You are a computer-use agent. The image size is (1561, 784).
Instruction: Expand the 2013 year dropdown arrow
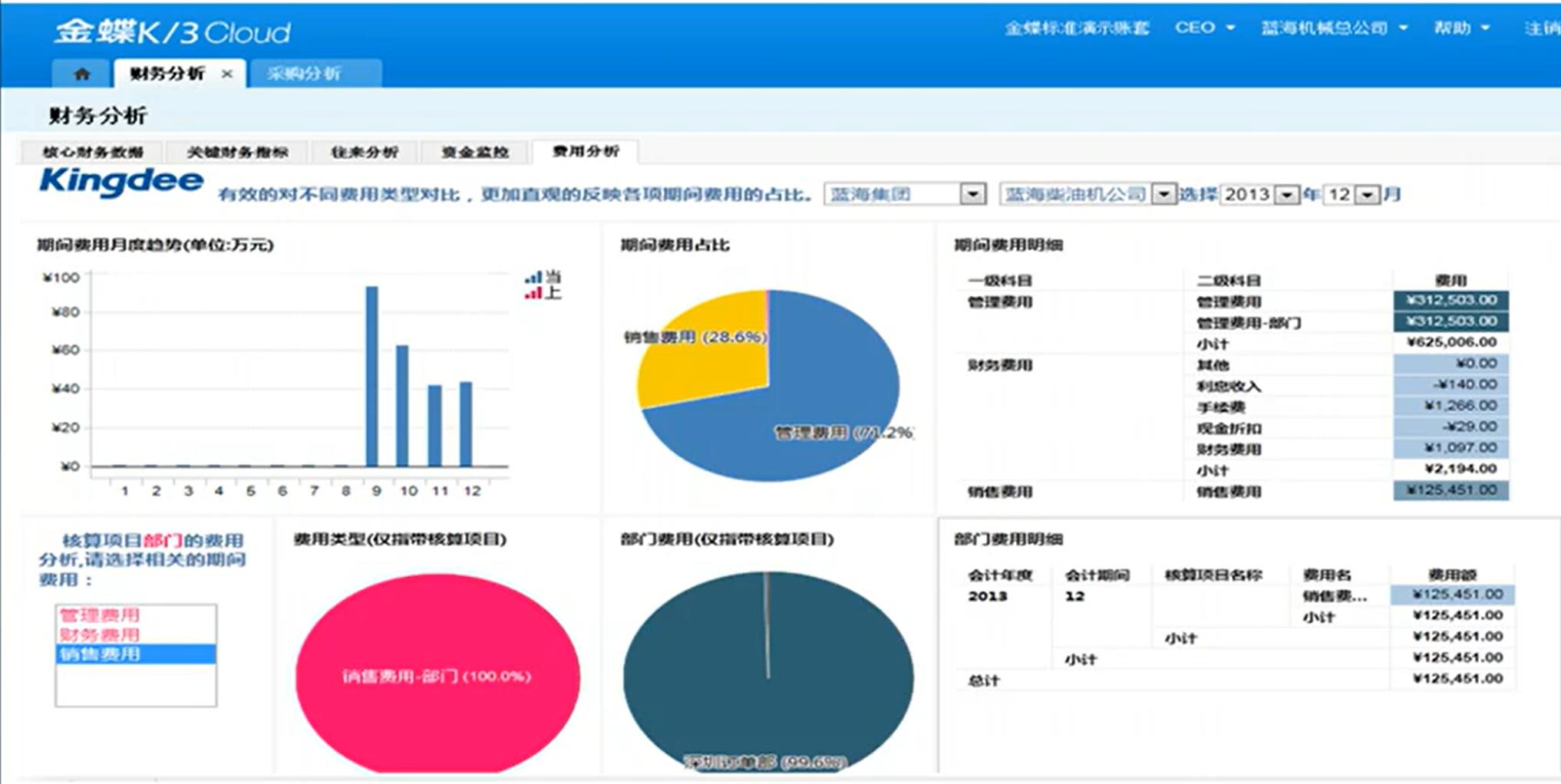1285,195
